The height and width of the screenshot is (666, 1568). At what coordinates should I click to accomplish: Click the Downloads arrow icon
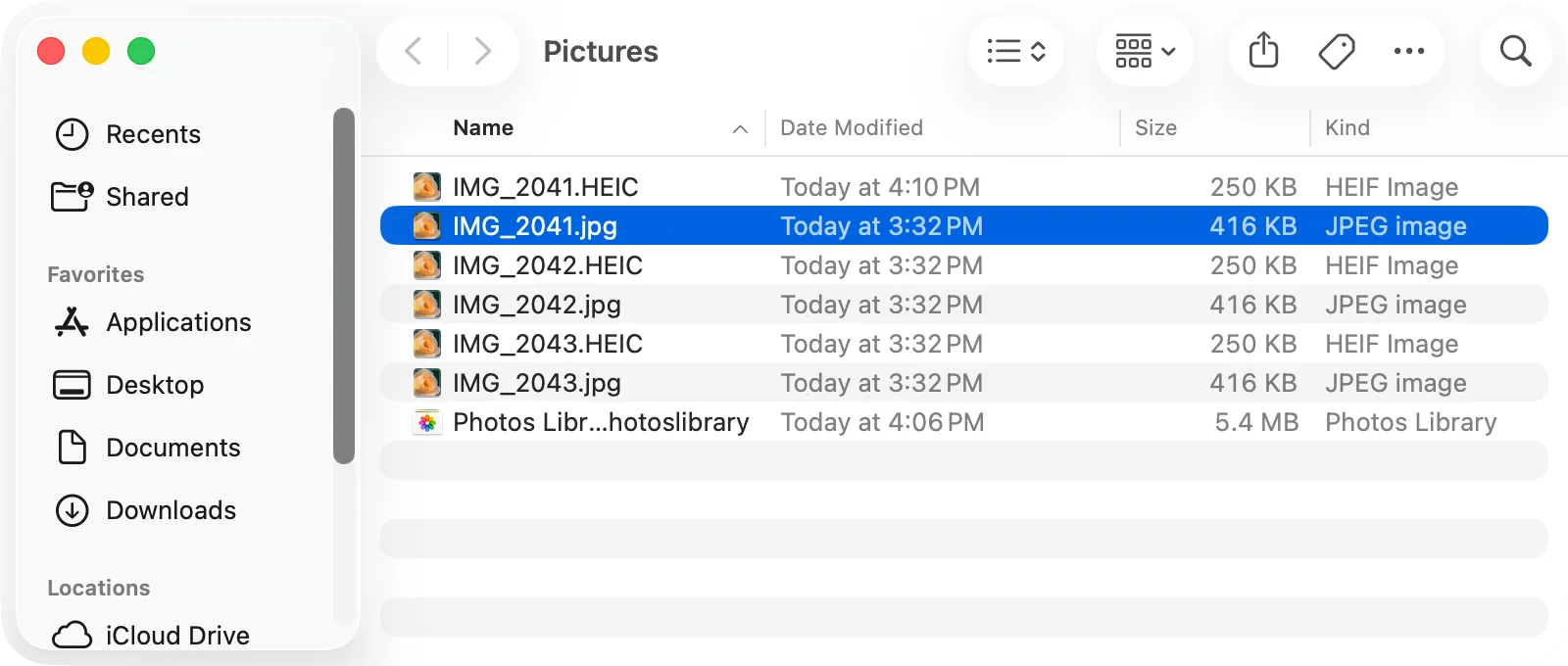click(73, 510)
